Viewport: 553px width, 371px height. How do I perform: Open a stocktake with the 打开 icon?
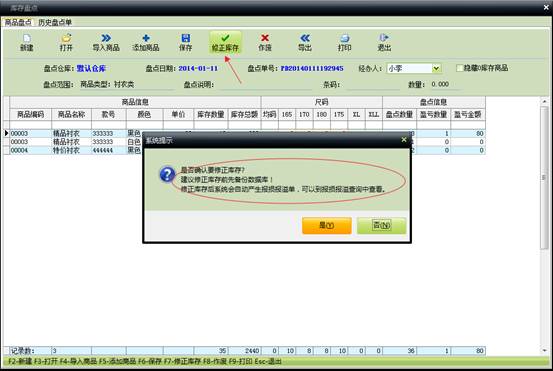click(x=66, y=38)
